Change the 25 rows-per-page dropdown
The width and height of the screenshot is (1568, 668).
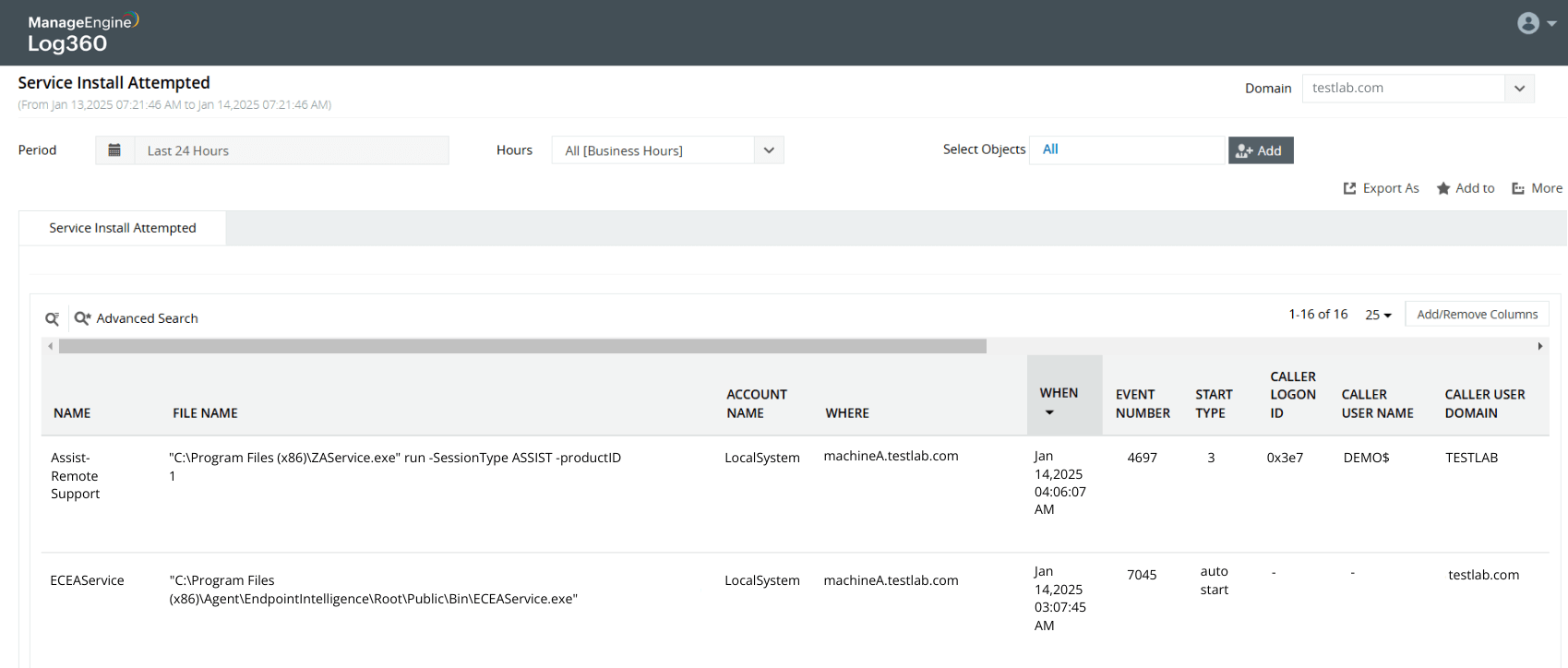pos(1378,315)
